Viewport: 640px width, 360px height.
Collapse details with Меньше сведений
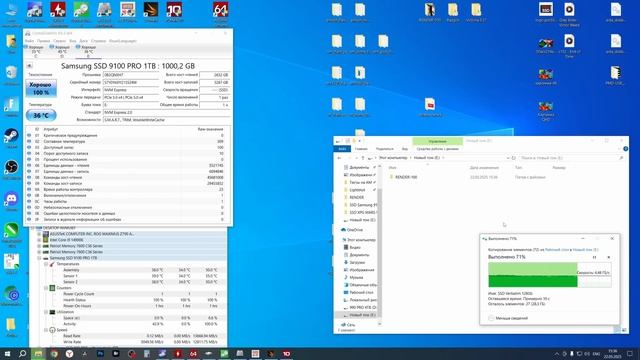(x=508, y=318)
